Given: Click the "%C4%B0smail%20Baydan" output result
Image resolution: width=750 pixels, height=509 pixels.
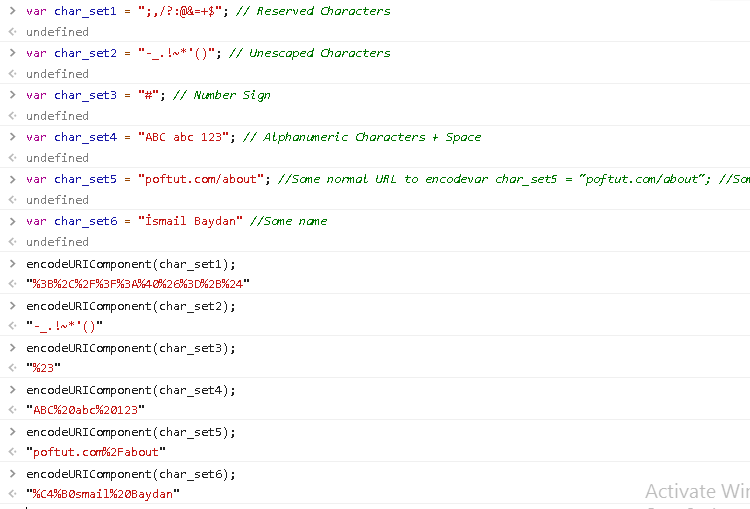Looking at the screenshot, I should (103, 494).
